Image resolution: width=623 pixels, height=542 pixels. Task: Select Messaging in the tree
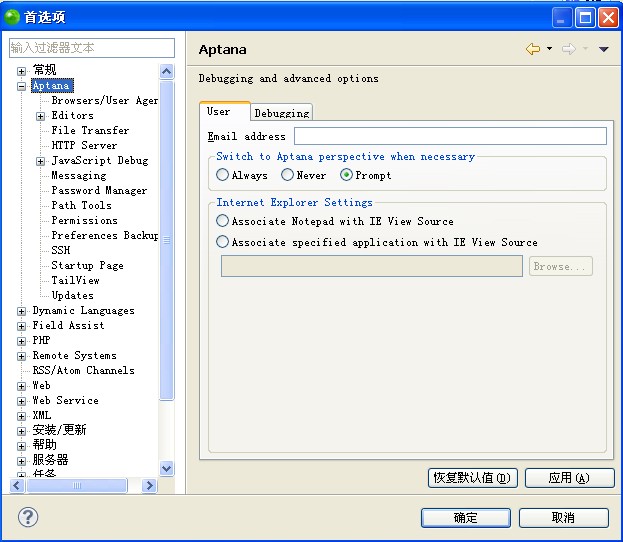(x=79, y=175)
